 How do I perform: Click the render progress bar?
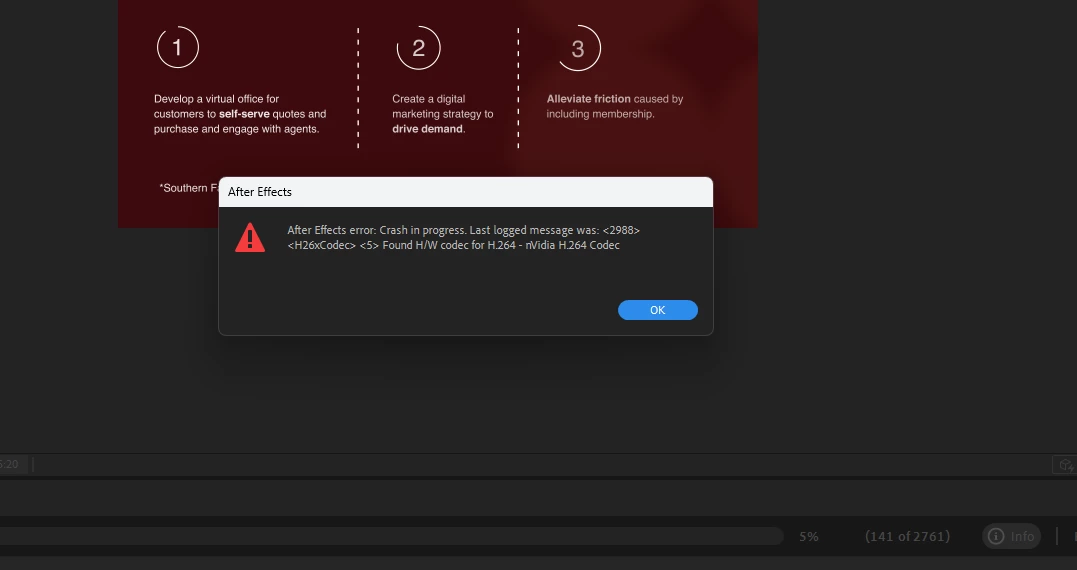tap(392, 536)
